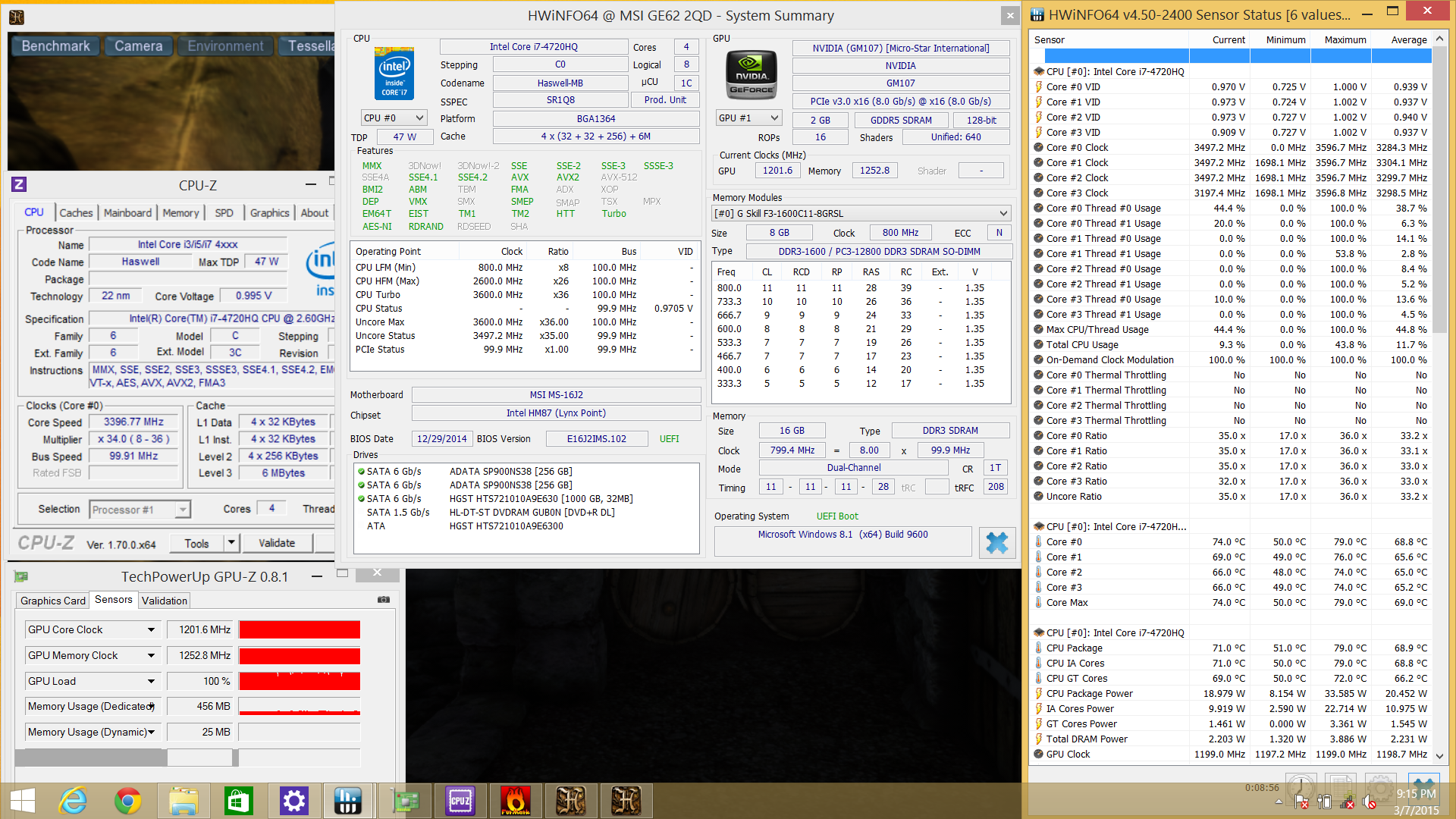Open the GPU Core Clock sensor dropdown
The width and height of the screenshot is (1456, 819).
tap(151, 630)
